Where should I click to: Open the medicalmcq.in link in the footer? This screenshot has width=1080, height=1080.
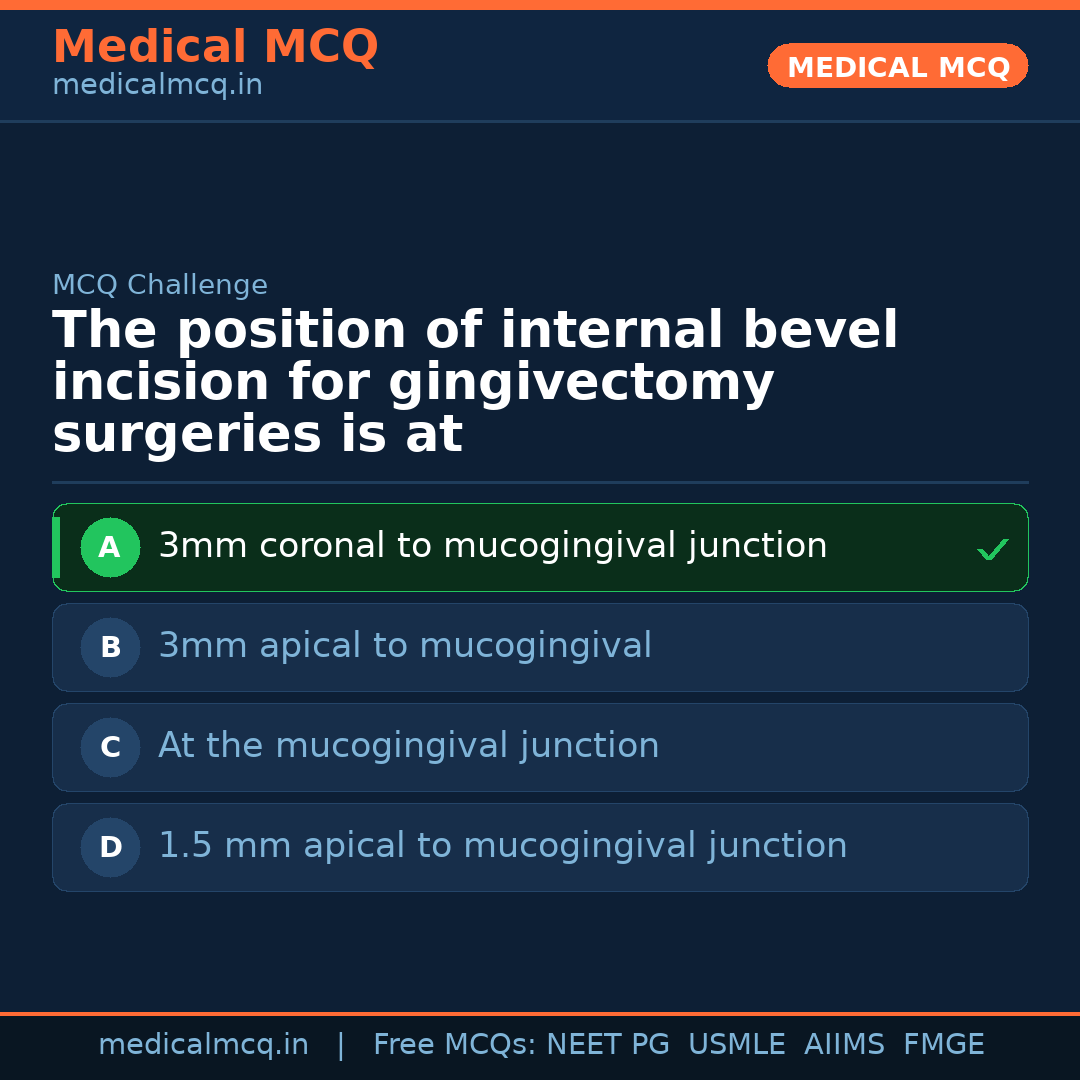[x=203, y=1045]
